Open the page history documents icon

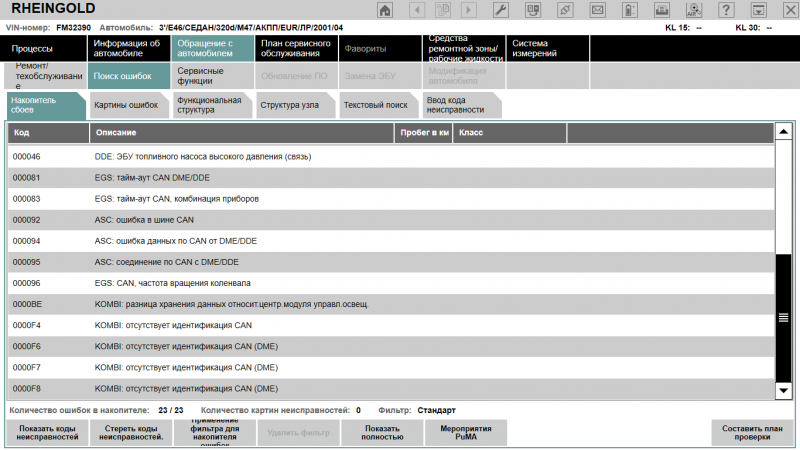(442, 10)
